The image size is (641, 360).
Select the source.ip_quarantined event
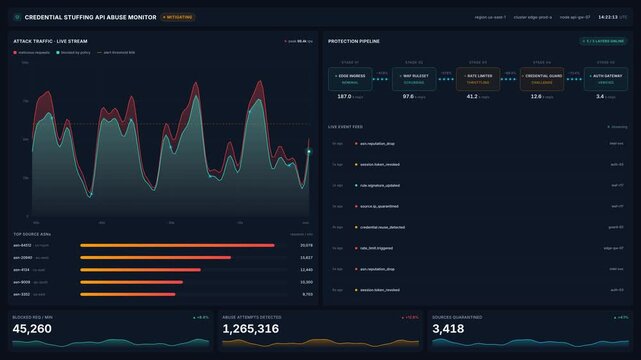pos(477,206)
